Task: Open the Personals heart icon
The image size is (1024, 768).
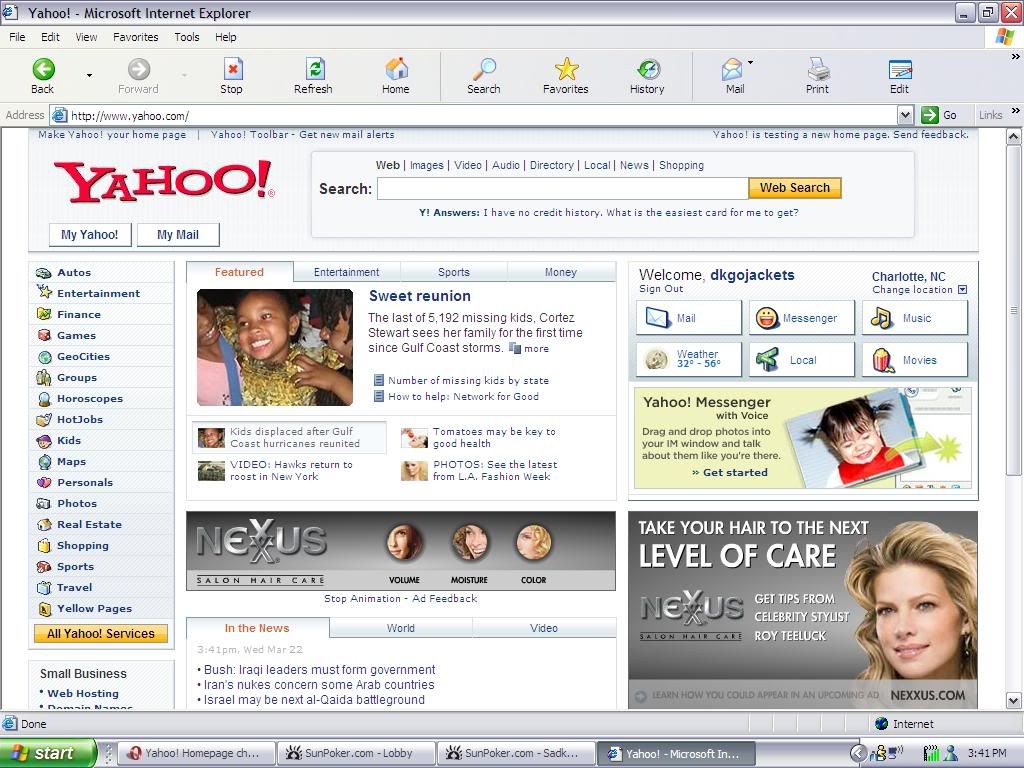Action: click(x=44, y=483)
